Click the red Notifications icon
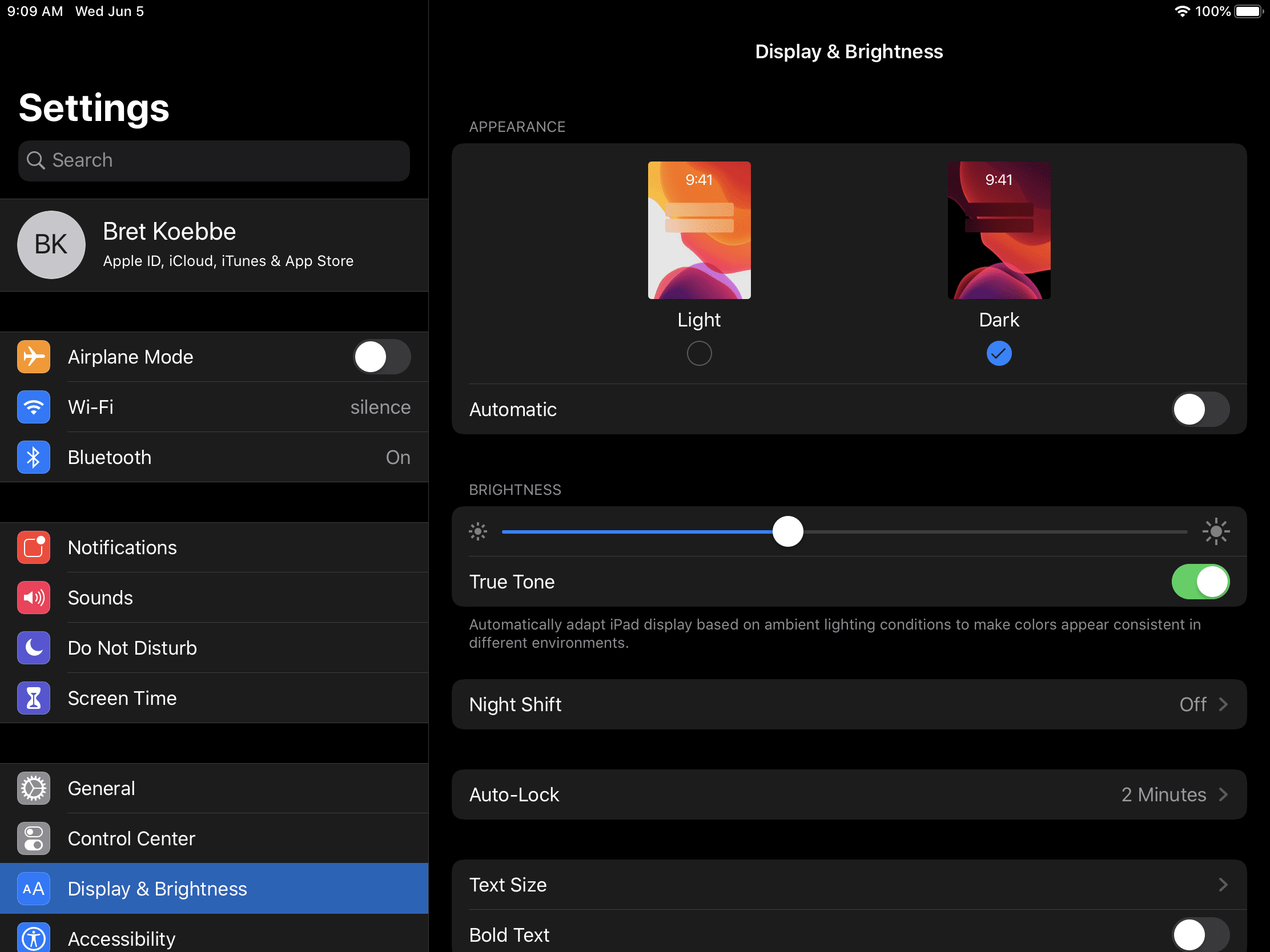Image resolution: width=1270 pixels, height=952 pixels. tap(33, 547)
